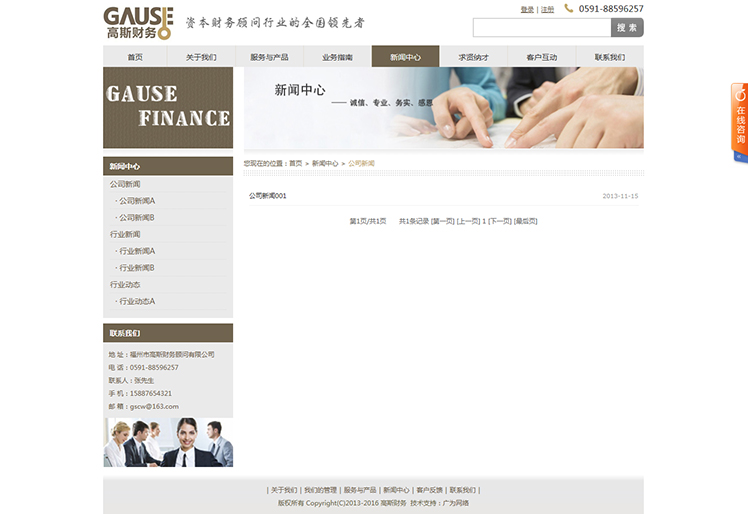Go to next page via 下一页
748x514 pixels.
[x=500, y=221]
